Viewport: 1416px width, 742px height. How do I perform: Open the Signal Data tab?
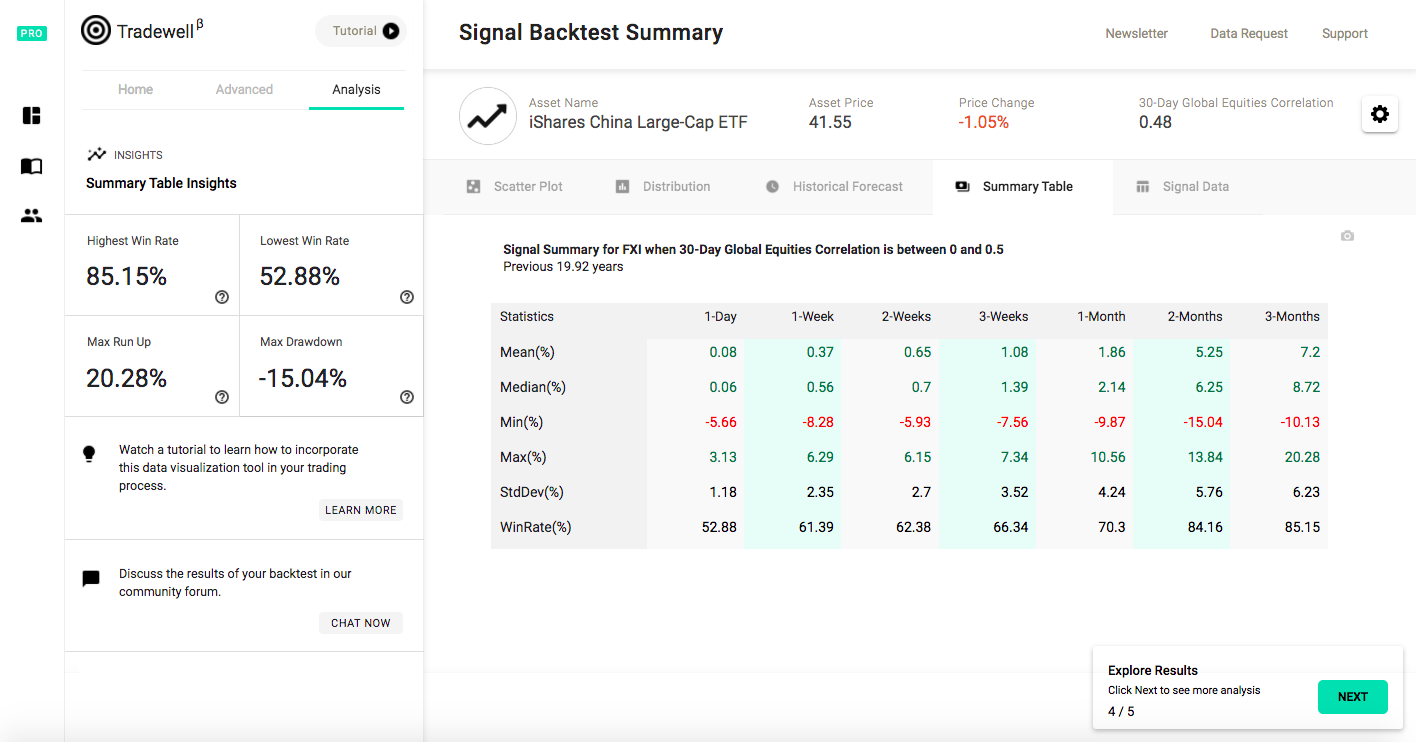pyautogui.click(x=1182, y=187)
